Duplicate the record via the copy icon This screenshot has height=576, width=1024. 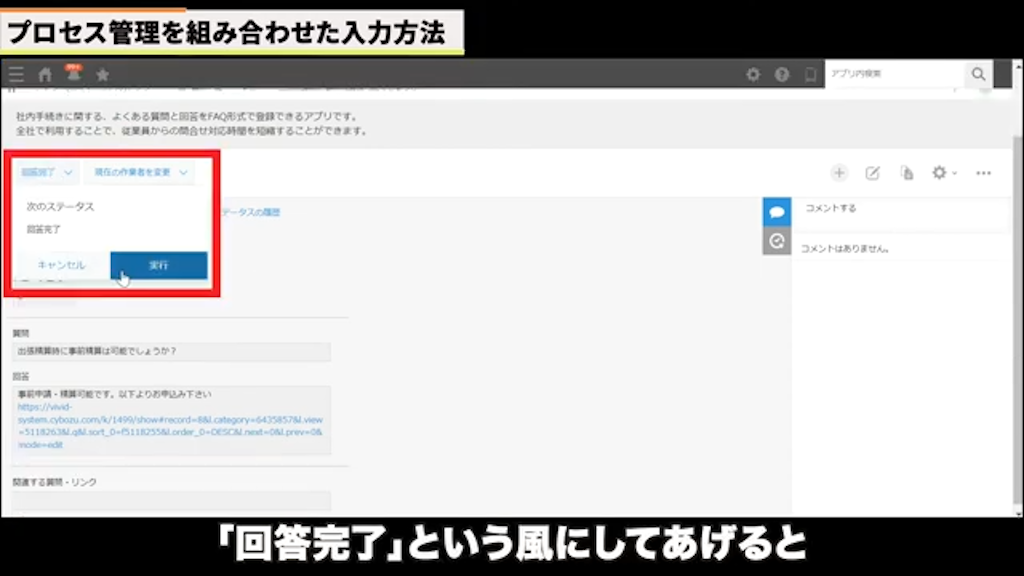point(907,172)
